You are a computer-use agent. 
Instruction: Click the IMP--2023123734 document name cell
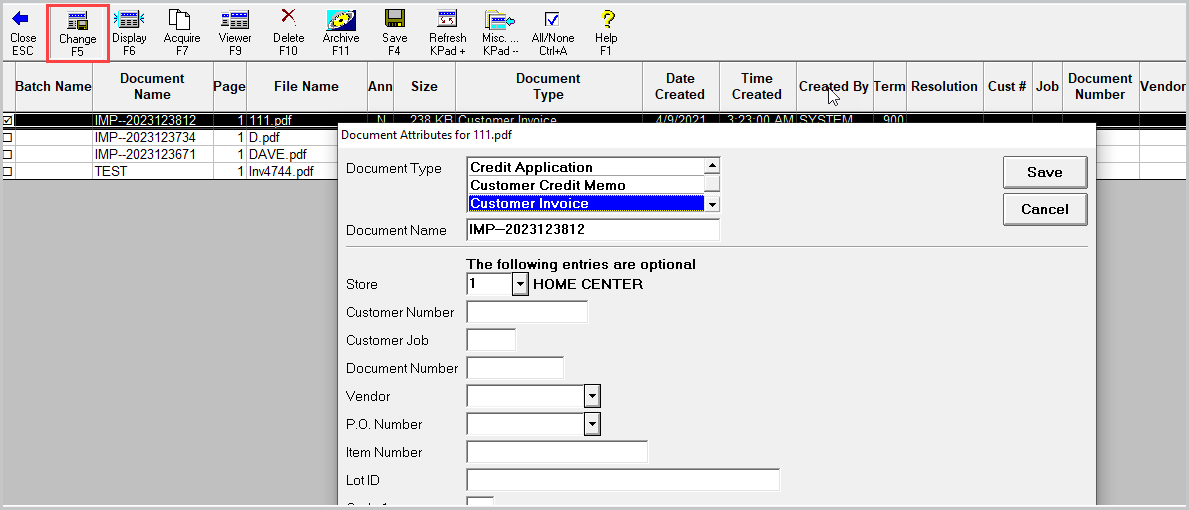(152, 138)
